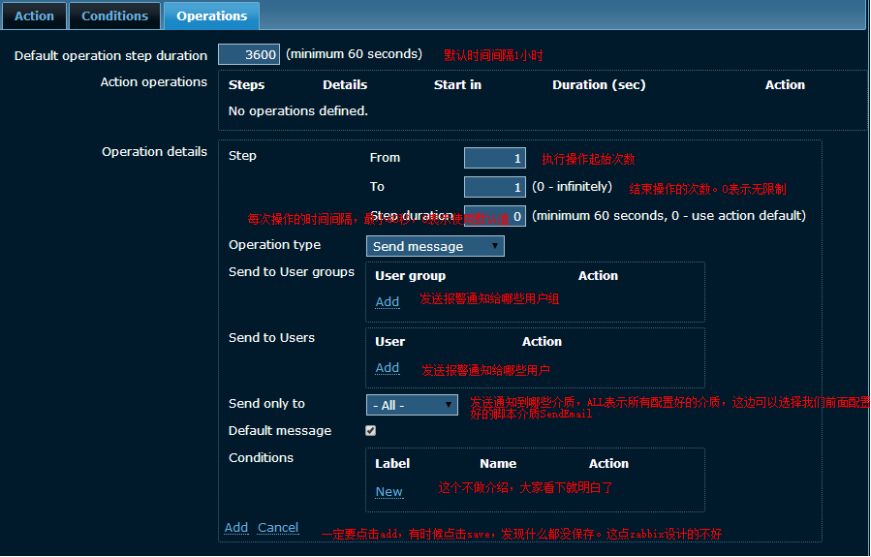Click the Step To input field
Viewport: 871px width, 557px height.
(x=495, y=187)
